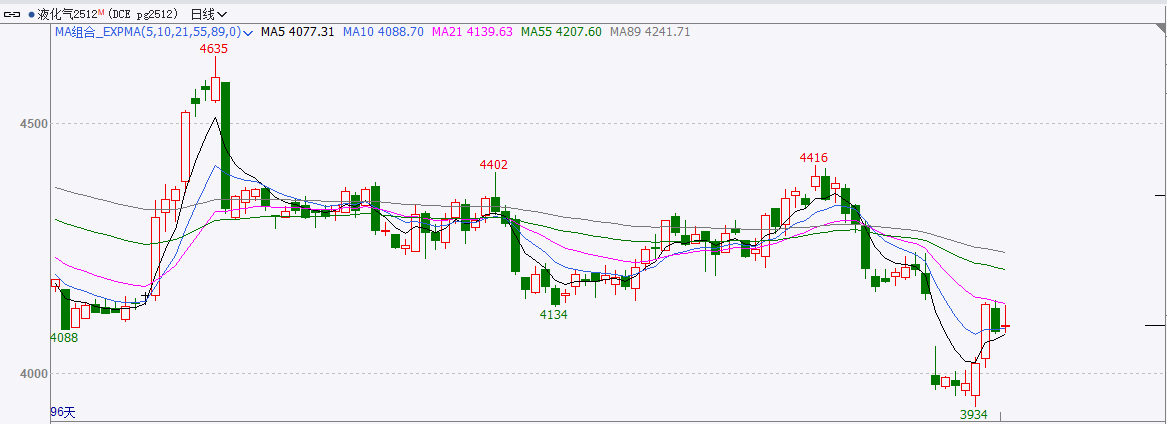Image resolution: width=1167 pixels, height=424 pixels.
Task: Select the 液化气2512 contract title
Action: 67,15
